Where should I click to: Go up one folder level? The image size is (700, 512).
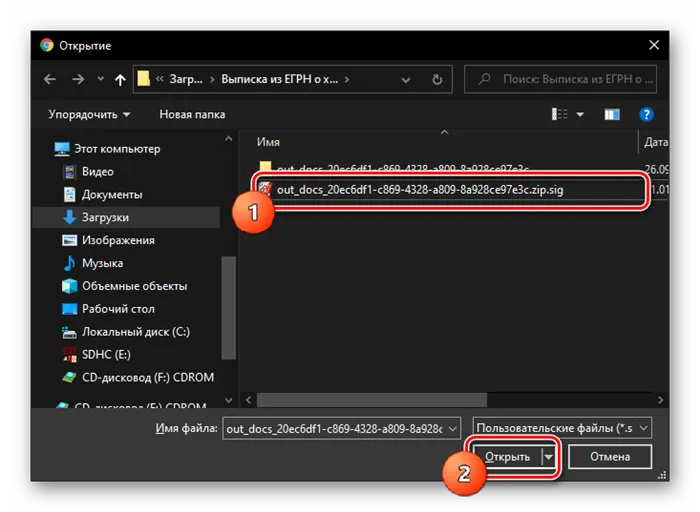120,79
